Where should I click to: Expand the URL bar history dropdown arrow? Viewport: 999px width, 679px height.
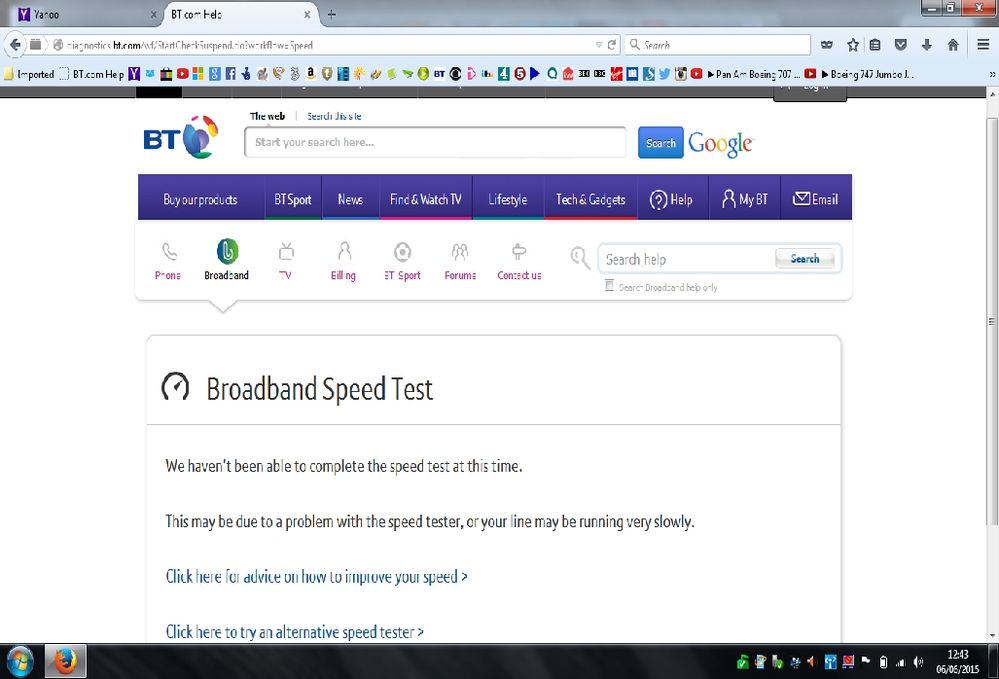click(599, 45)
